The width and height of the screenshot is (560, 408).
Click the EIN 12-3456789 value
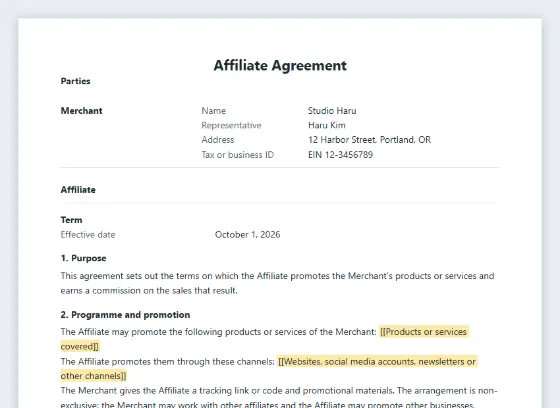340,155
